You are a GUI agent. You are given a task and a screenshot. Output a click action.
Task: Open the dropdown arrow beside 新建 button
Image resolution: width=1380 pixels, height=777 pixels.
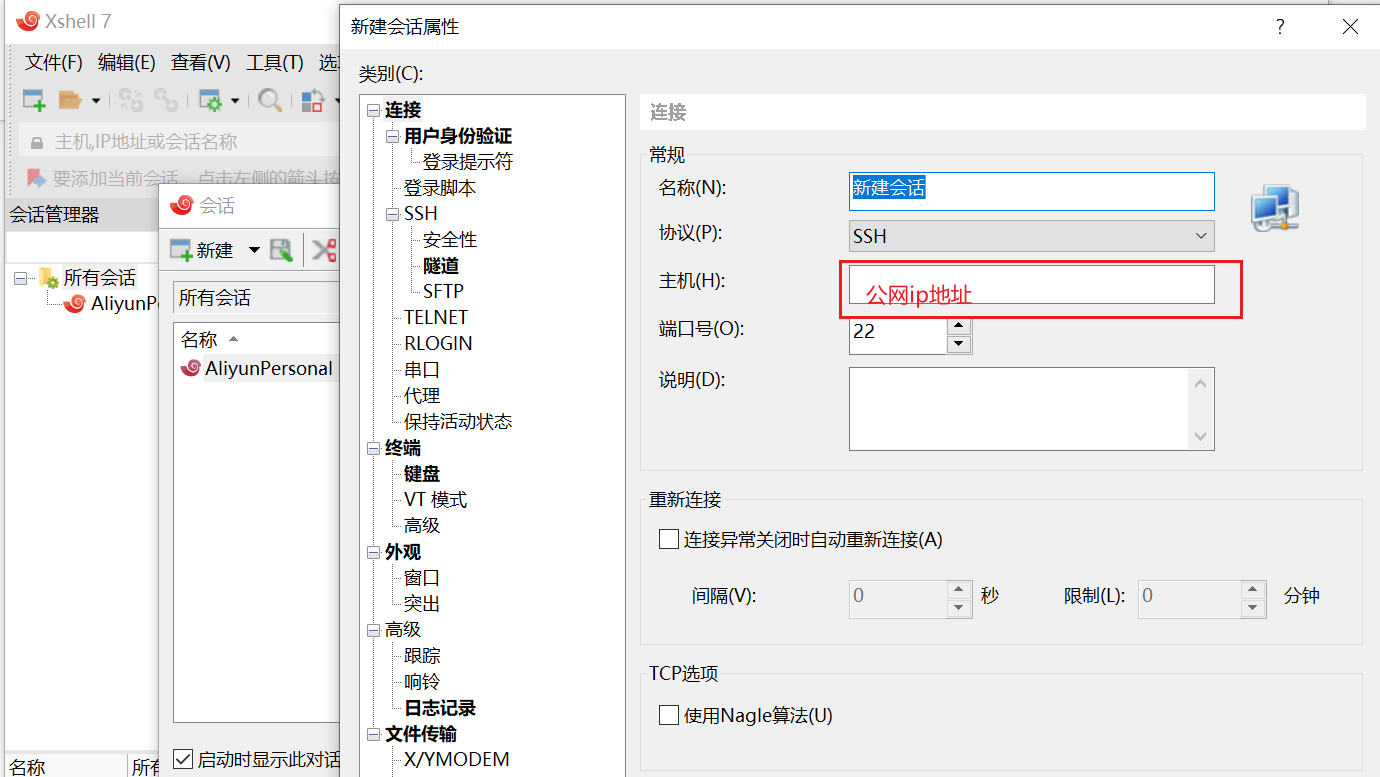254,250
